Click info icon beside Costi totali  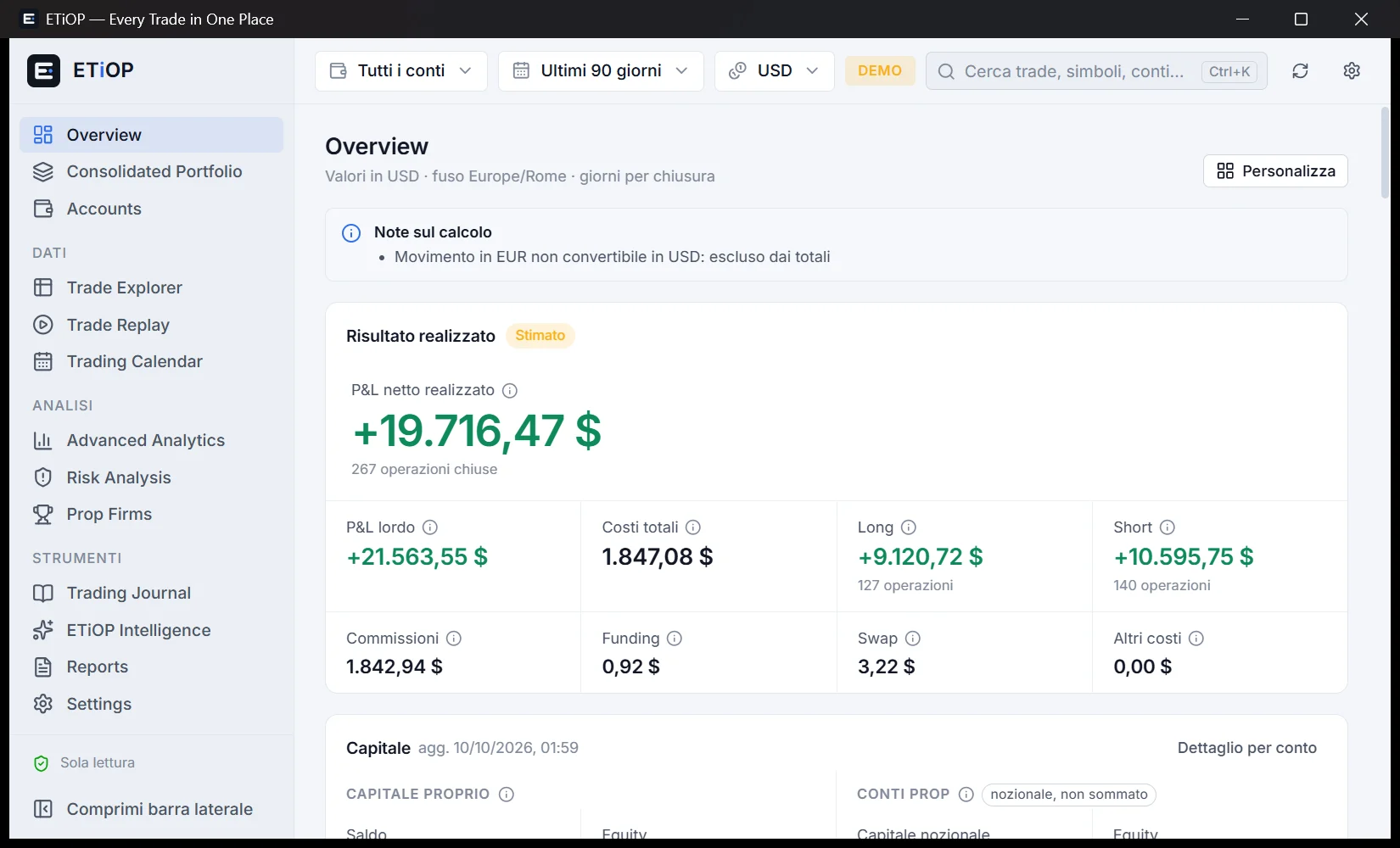(693, 527)
